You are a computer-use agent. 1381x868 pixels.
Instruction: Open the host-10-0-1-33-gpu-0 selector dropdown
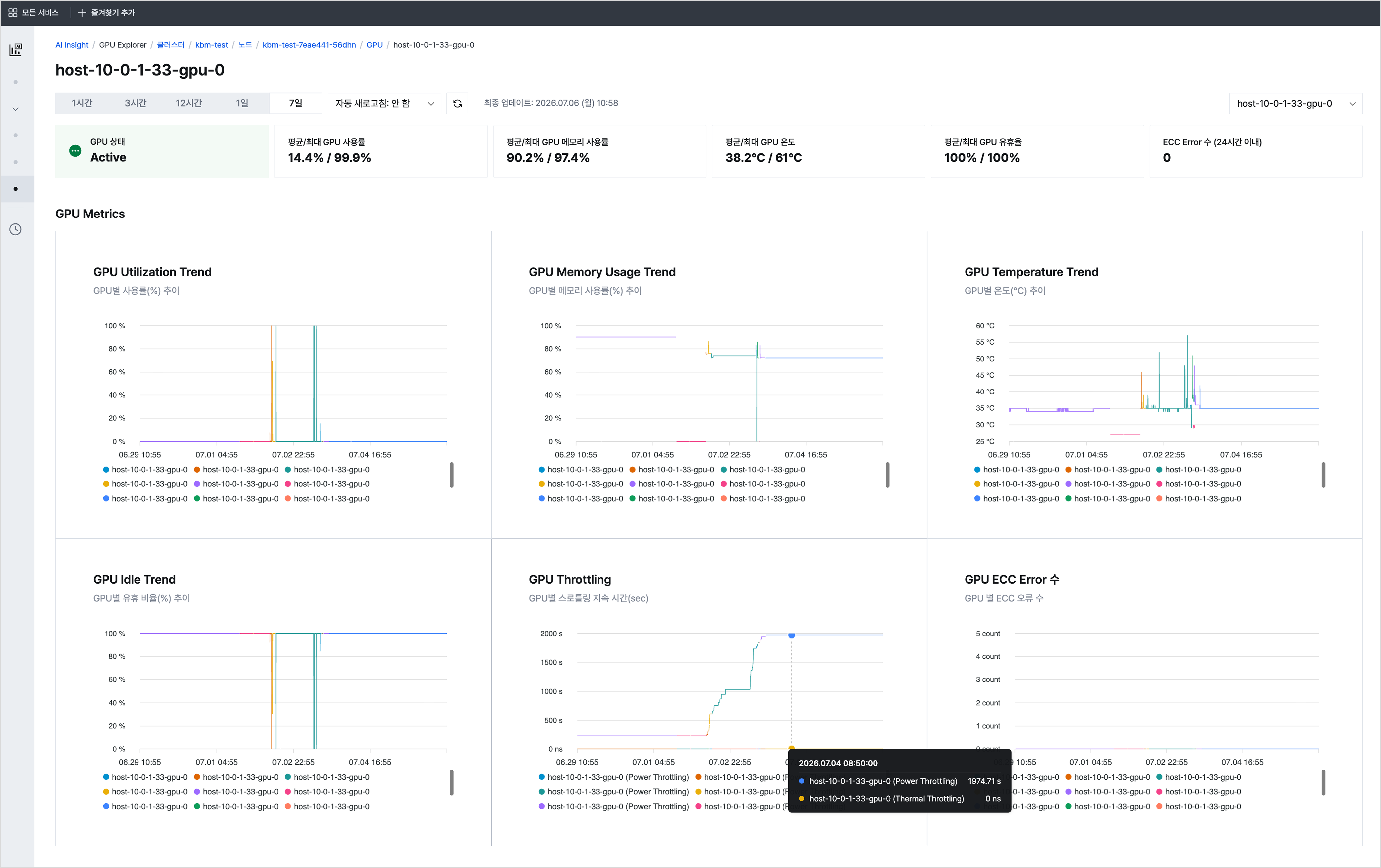[1296, 103]
